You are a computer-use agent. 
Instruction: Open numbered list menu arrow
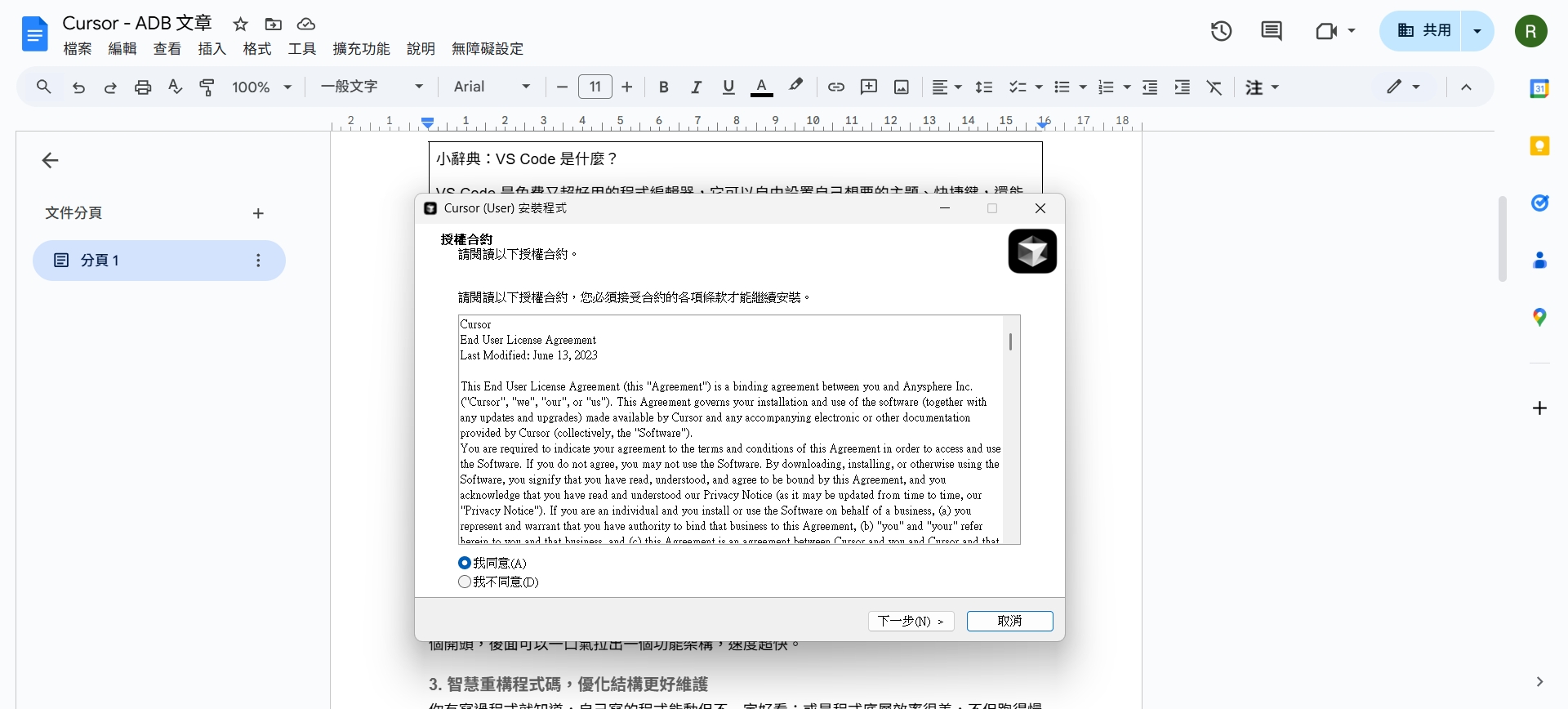point(1127,87)
